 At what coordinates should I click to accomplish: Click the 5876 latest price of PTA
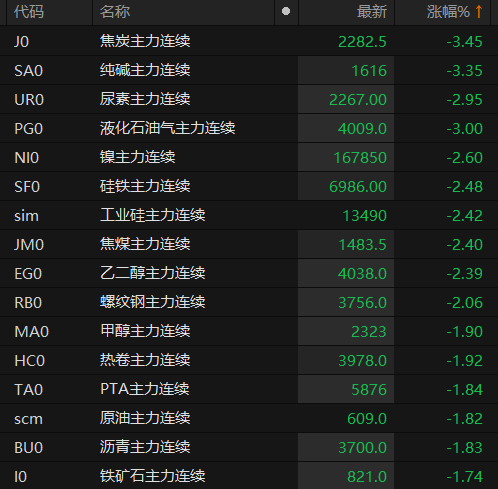coord(369,390)
